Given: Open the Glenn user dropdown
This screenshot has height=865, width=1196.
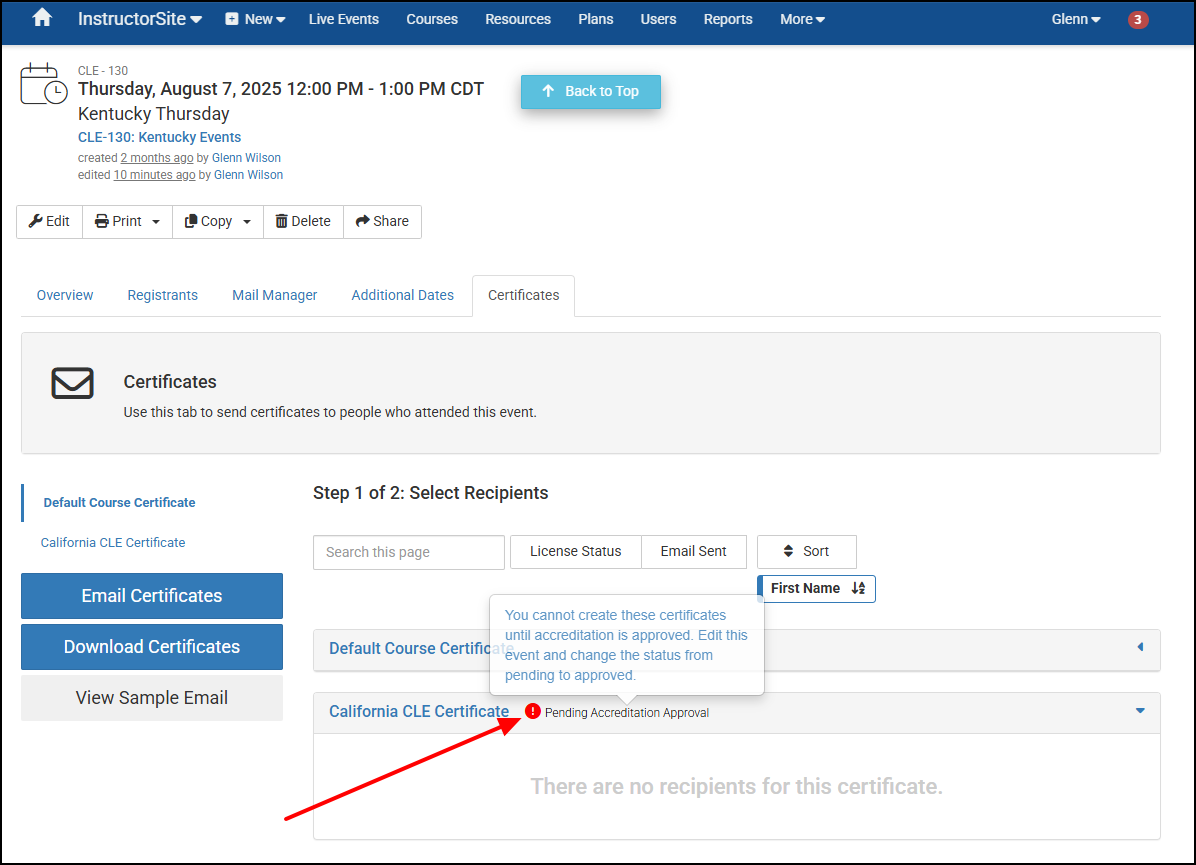Looking at the screenshot, I should [1075, 19].
